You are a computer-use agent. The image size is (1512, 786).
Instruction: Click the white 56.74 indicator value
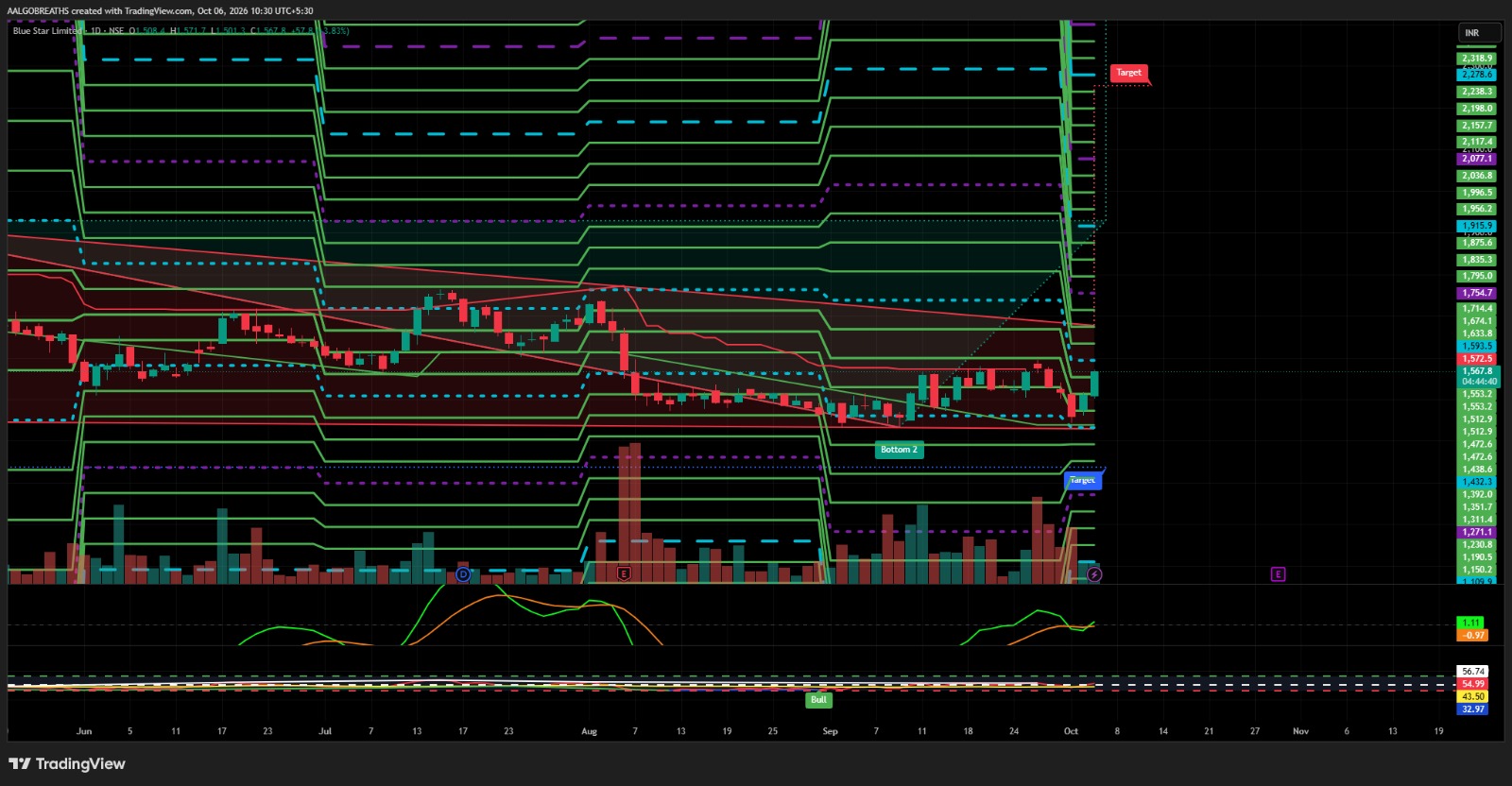click(x=1473, y=672)
